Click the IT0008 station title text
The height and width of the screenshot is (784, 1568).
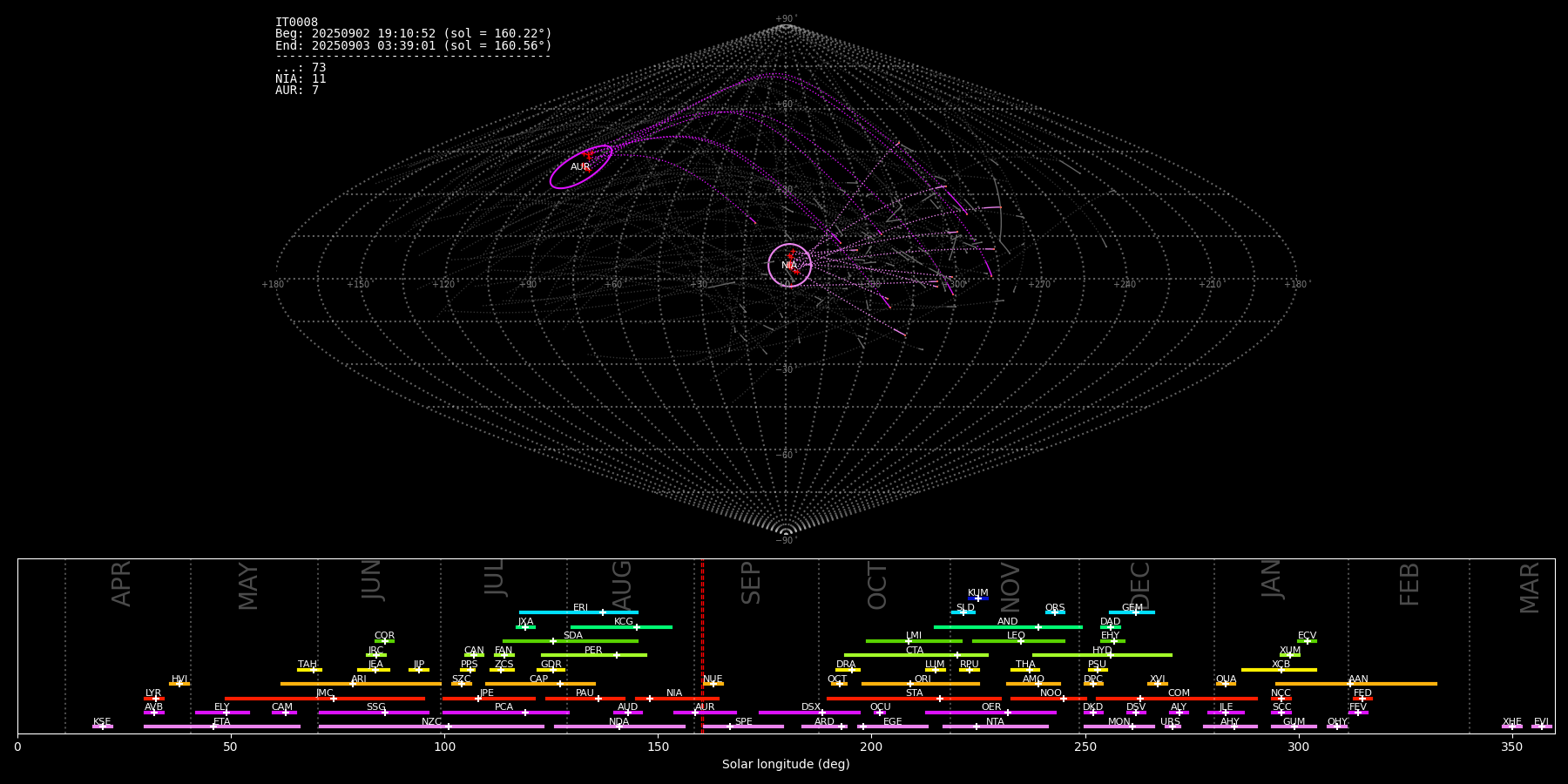coord(296,23)
